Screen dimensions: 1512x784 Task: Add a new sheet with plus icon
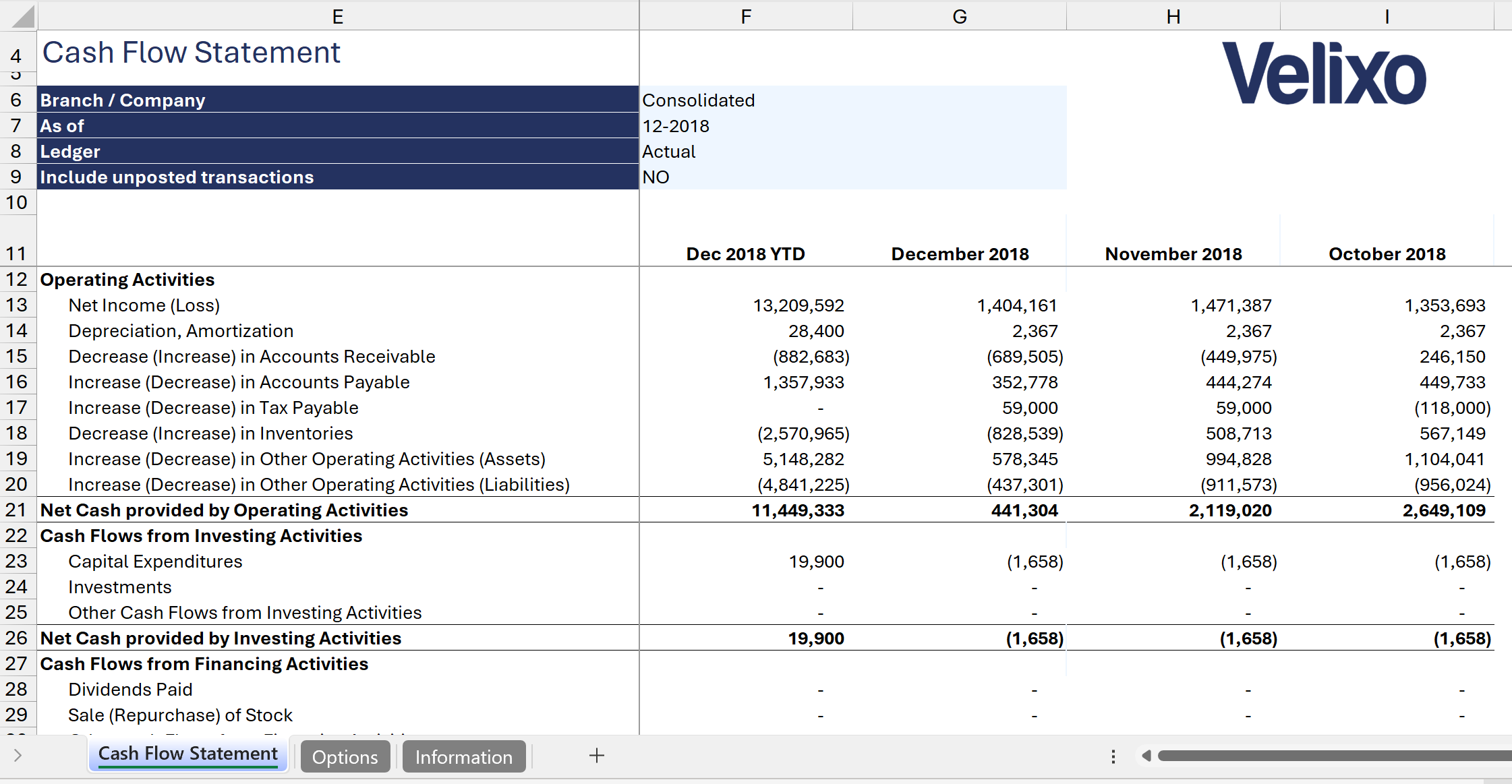coord(596,756)
